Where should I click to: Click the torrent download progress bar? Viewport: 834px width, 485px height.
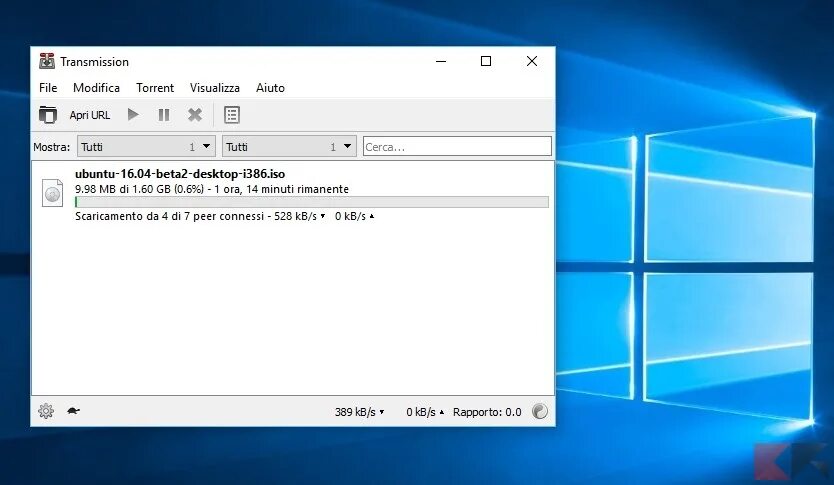tap(312, 202)
